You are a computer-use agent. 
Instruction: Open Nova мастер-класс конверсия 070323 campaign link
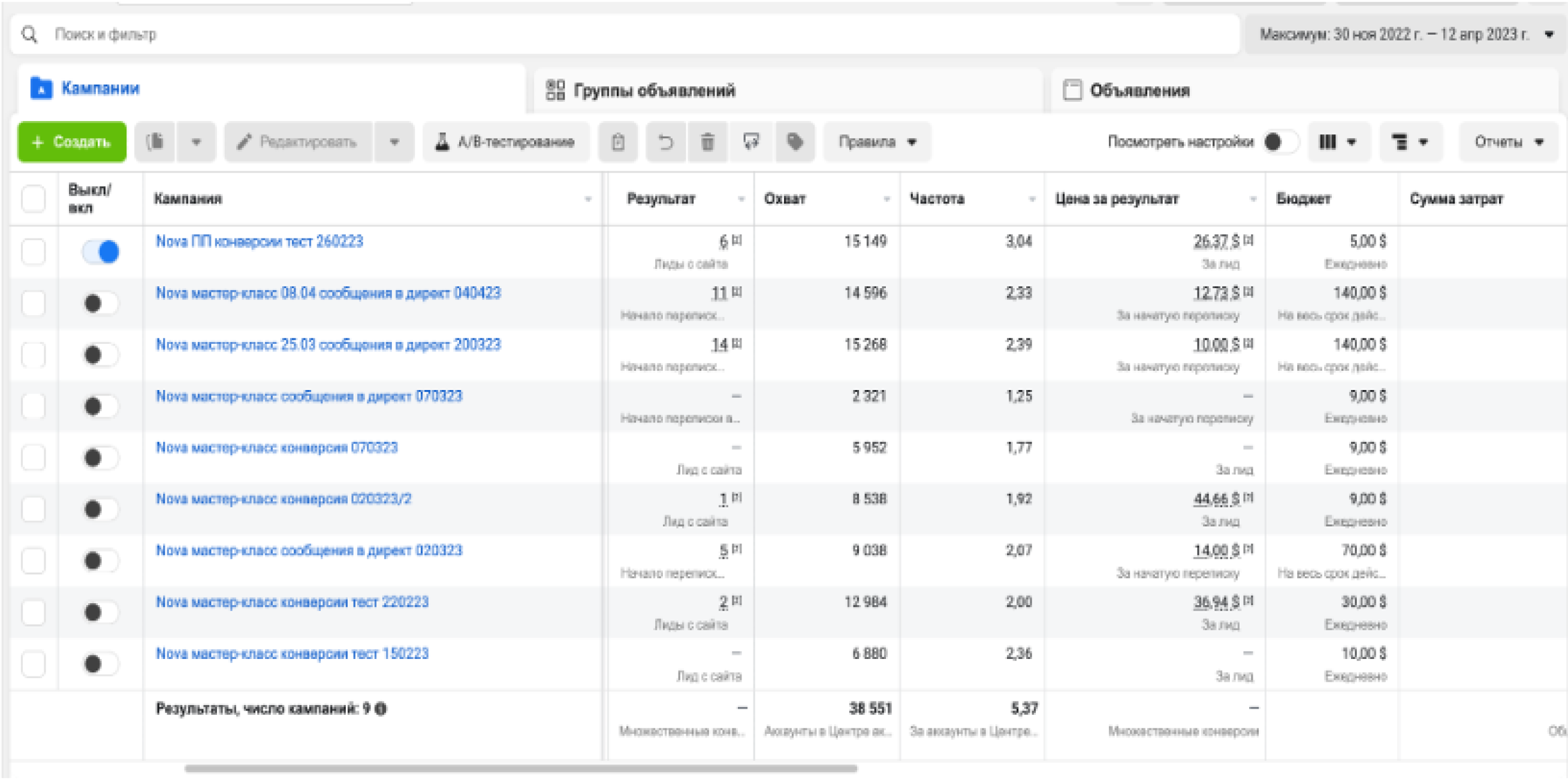(x=276, y=448)
